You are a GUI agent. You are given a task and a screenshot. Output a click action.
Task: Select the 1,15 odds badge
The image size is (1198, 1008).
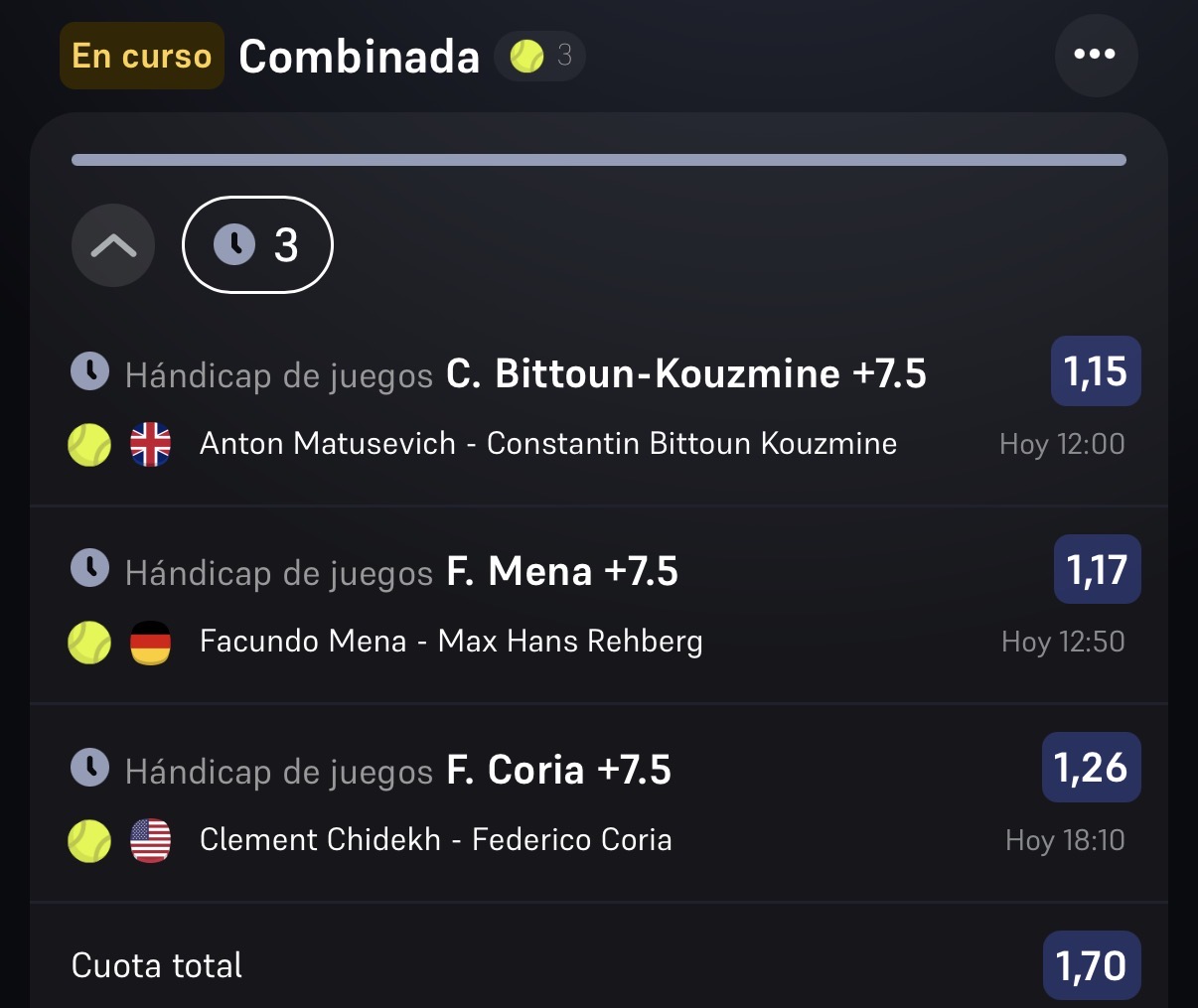1096,371
